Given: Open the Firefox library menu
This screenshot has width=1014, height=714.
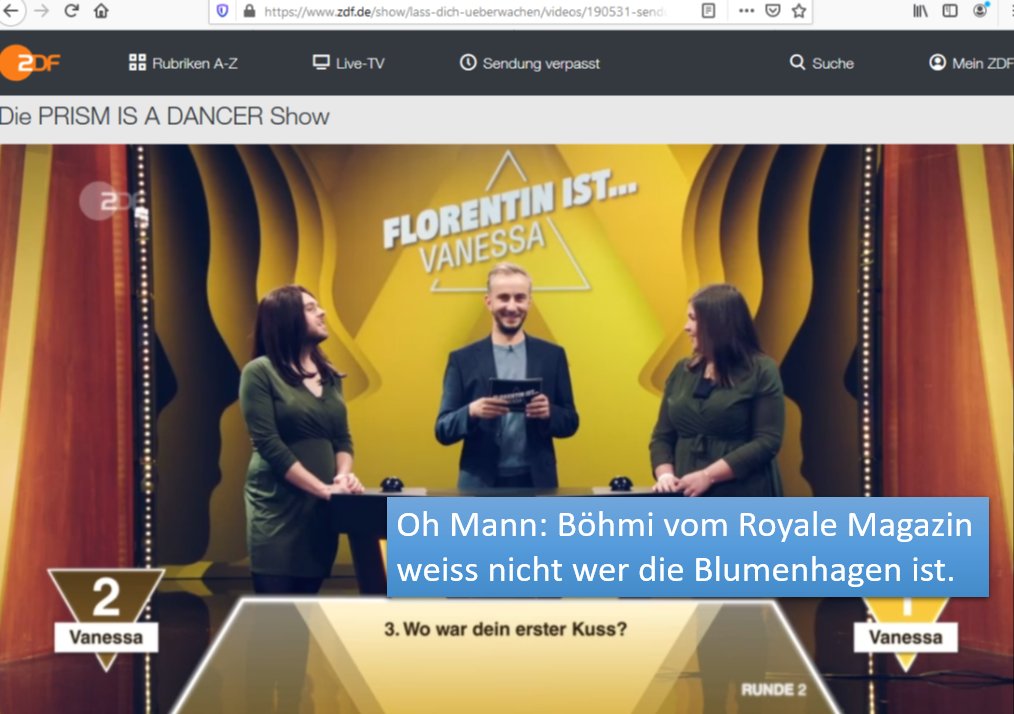Looking at the screenshot, I should coord(920,11).
